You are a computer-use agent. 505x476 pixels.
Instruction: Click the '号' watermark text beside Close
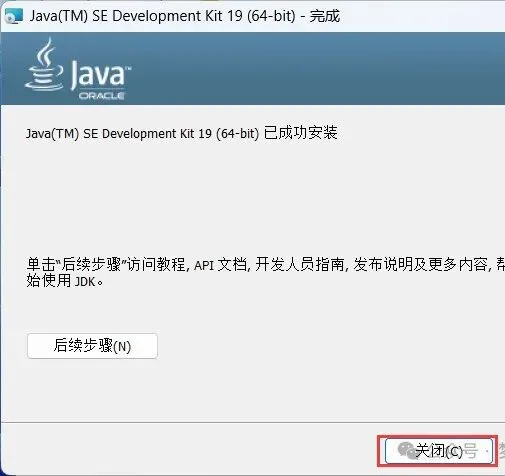(x=470, y=451)
